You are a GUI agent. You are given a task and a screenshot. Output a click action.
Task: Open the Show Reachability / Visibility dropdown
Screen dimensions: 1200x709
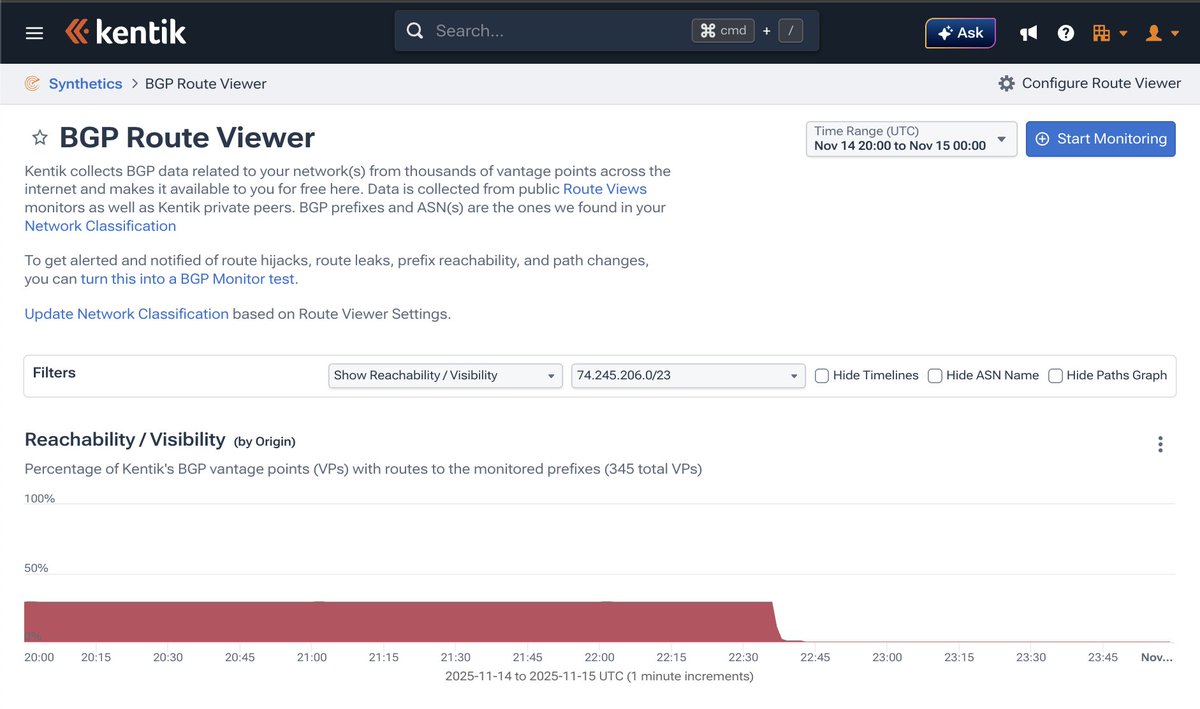pyautogui.click(x=445, y=376)
